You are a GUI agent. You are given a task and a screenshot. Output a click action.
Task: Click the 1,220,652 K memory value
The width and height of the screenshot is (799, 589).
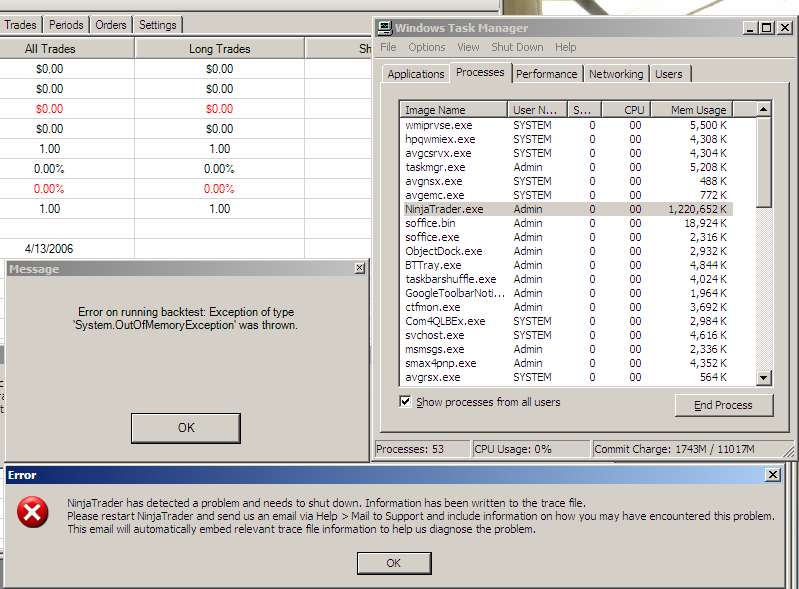pyautogui.click(x=698, y=209)
